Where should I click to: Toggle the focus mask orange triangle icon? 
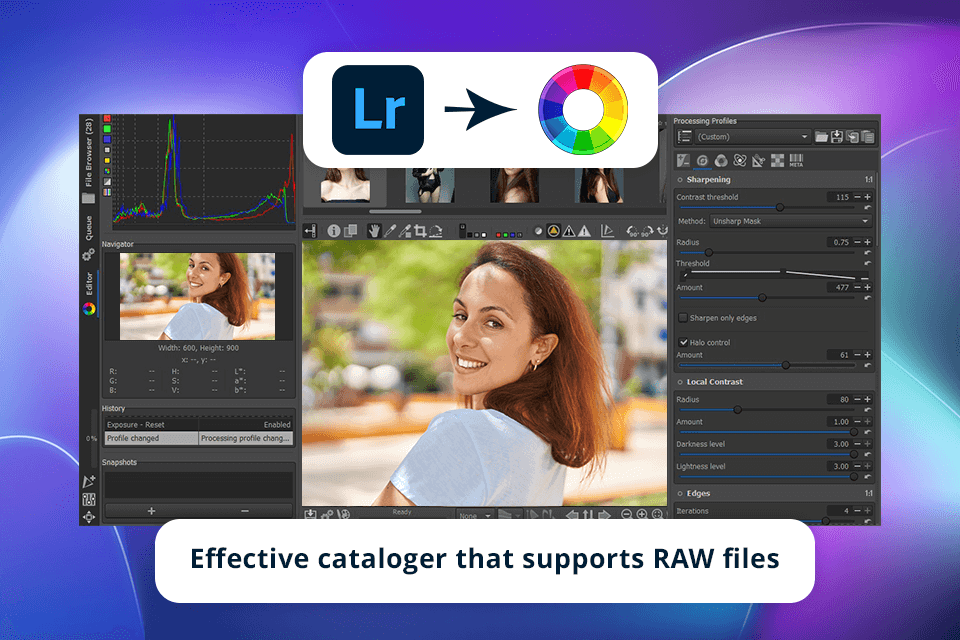click(553, 231)
